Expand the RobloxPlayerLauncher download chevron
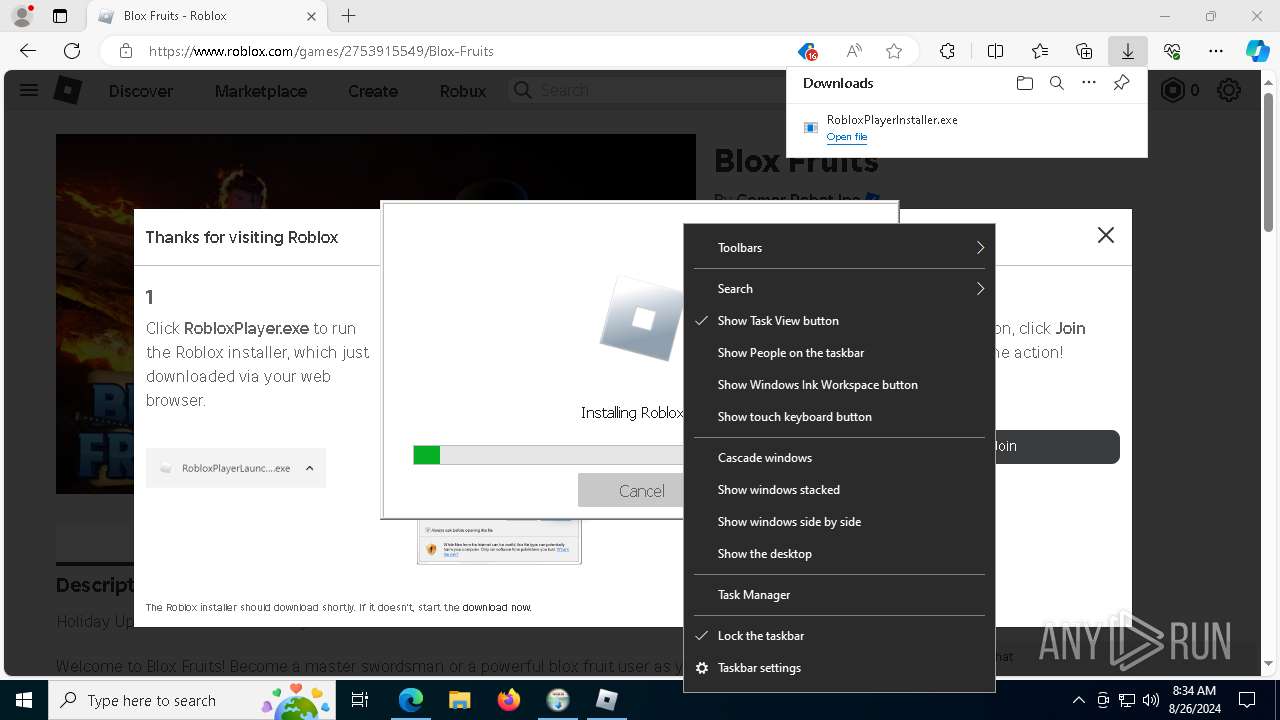This screenshot has height=720, width=1280. (309, 468)
